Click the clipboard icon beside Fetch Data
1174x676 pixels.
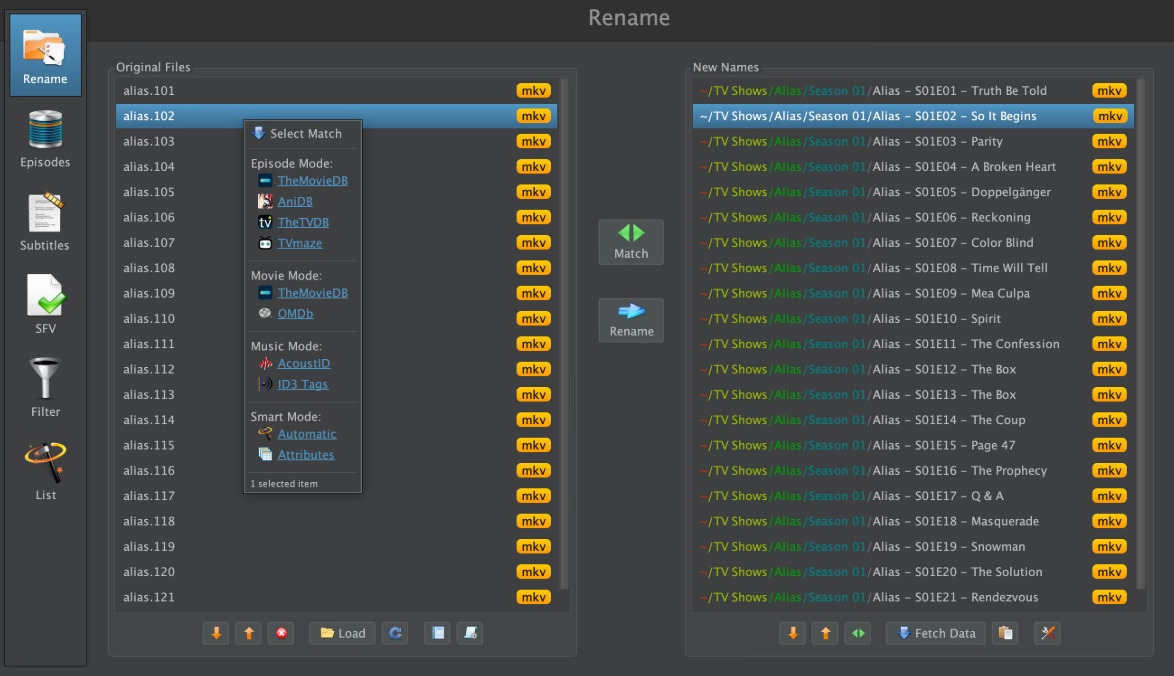1006,633
